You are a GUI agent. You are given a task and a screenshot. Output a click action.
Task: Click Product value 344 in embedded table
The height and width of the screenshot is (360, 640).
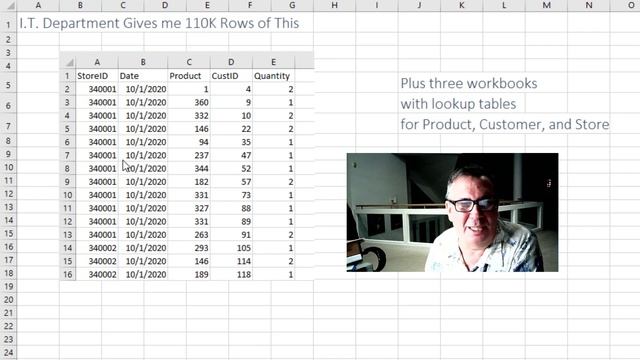click(201, 169)
